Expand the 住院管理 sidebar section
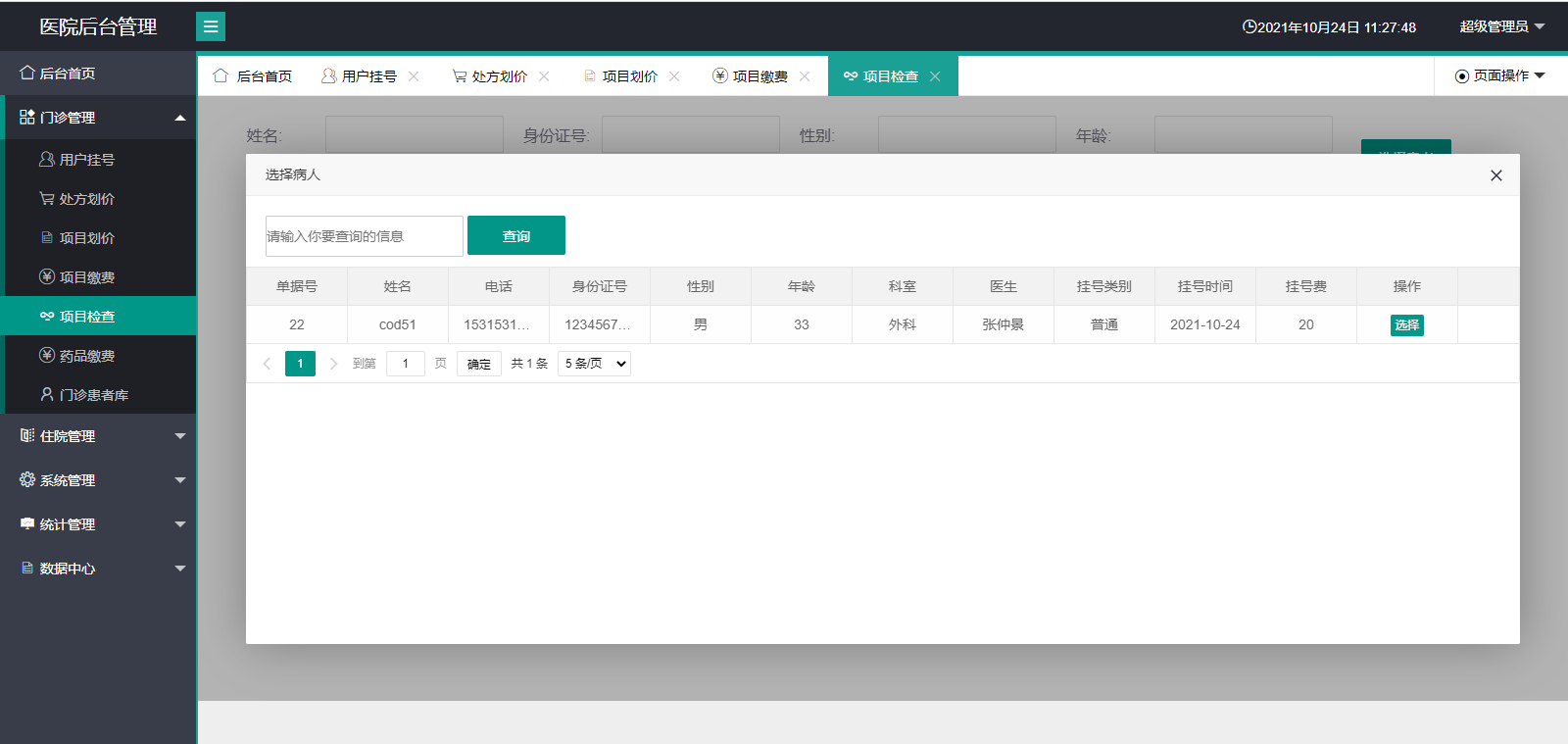Viewport: 1568px width, 744px height. [x=98, y=436]
